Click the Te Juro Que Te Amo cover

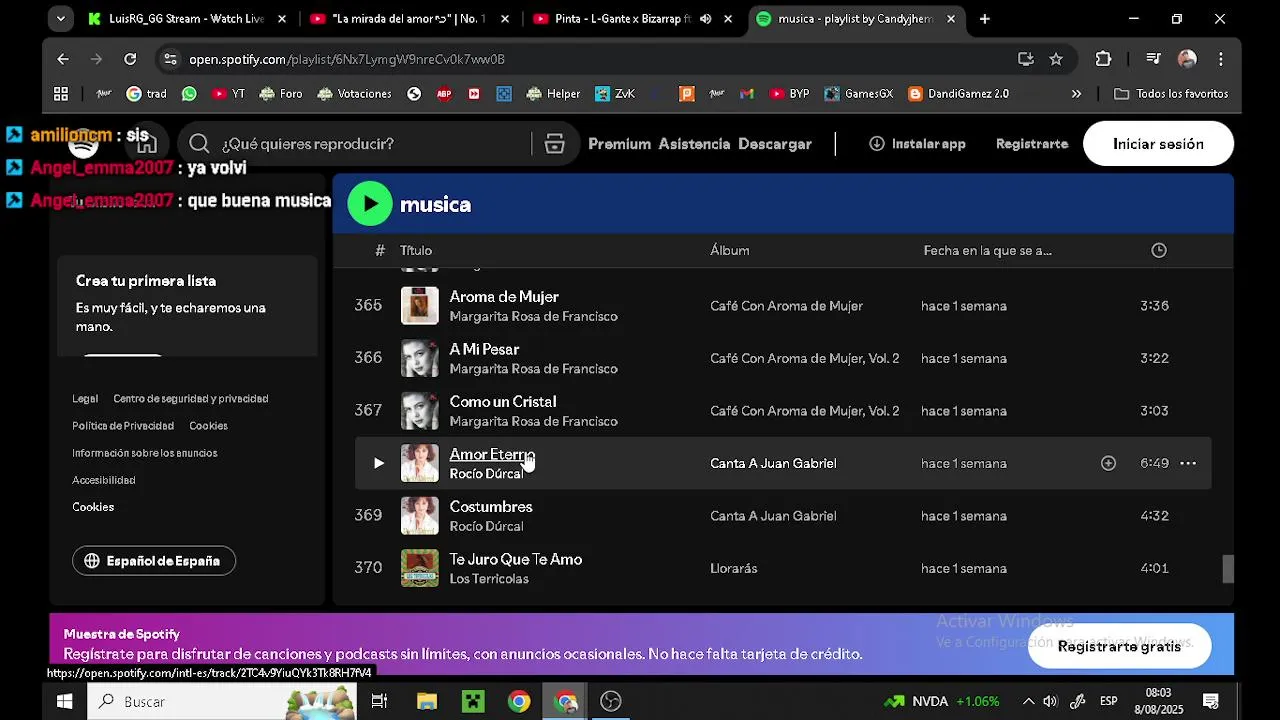tap(420, 568)
